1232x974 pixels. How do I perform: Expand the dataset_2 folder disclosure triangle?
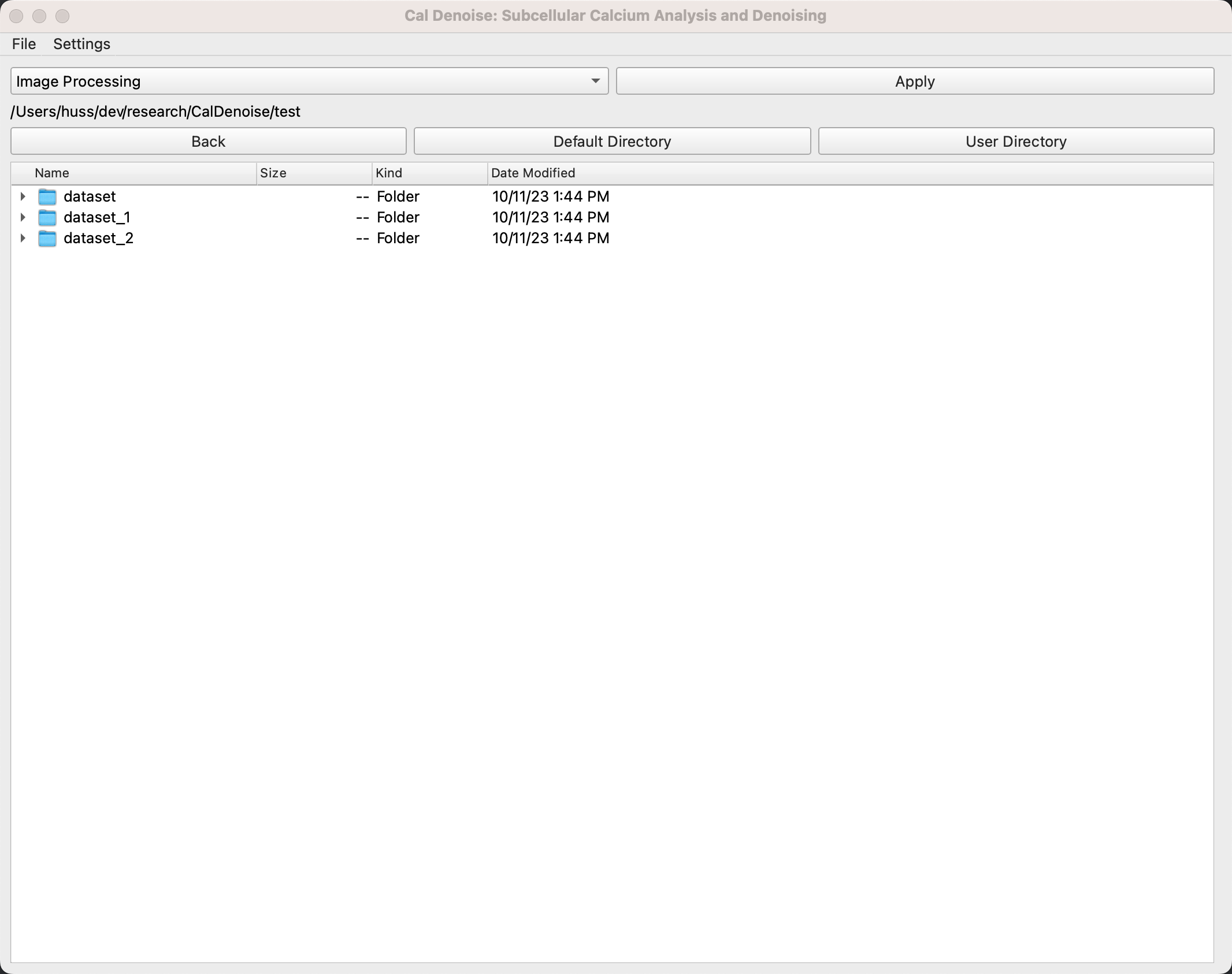[23, 238]
